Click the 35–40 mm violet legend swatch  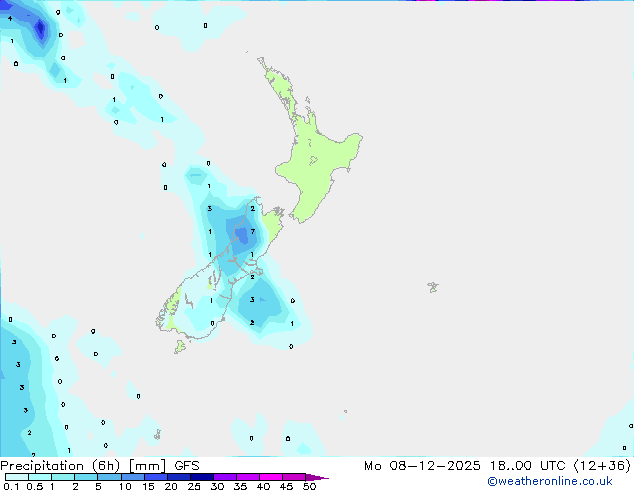(248, 477)
